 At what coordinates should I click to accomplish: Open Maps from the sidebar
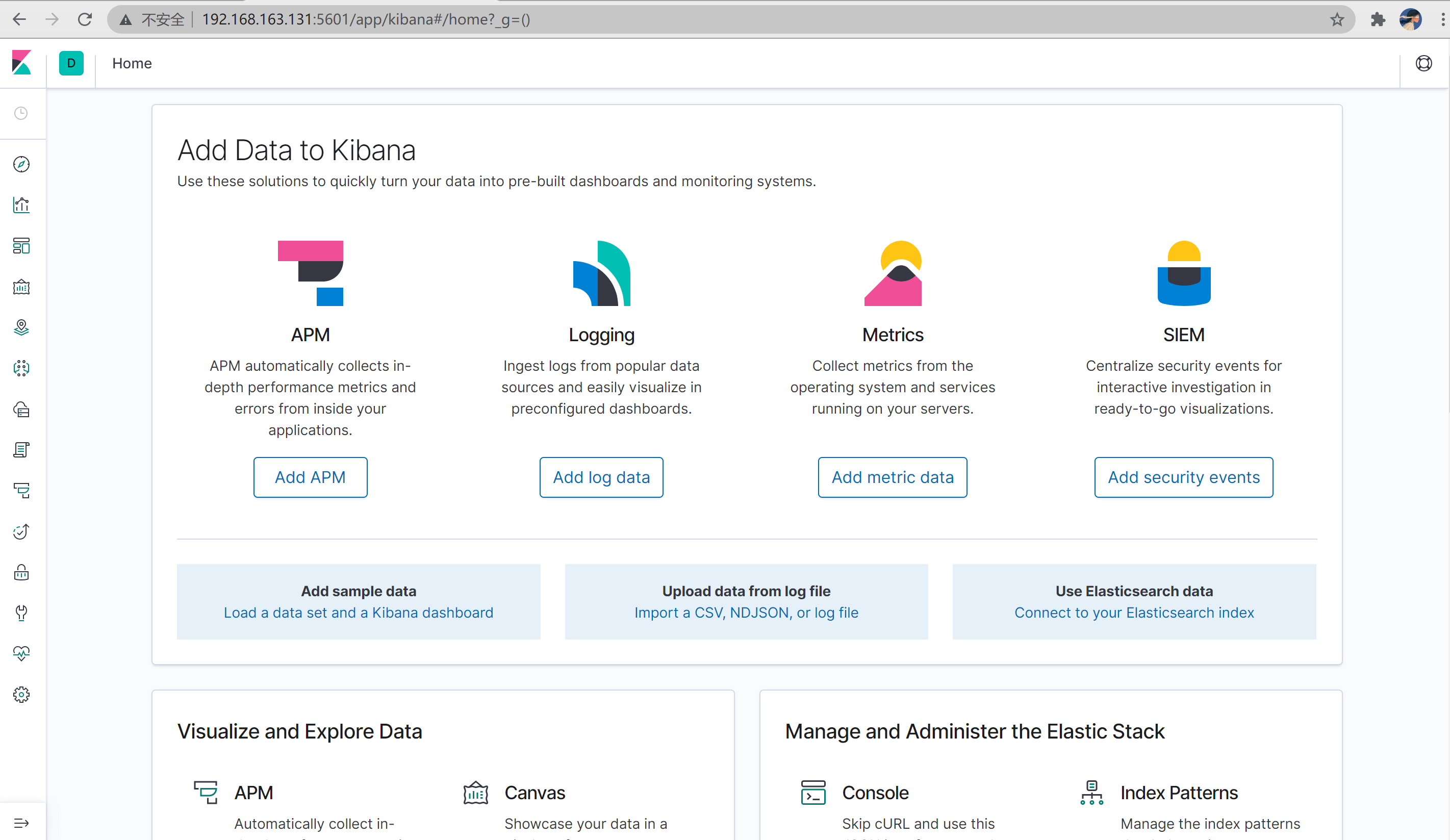pyautogui.click(x=21, y=327)
